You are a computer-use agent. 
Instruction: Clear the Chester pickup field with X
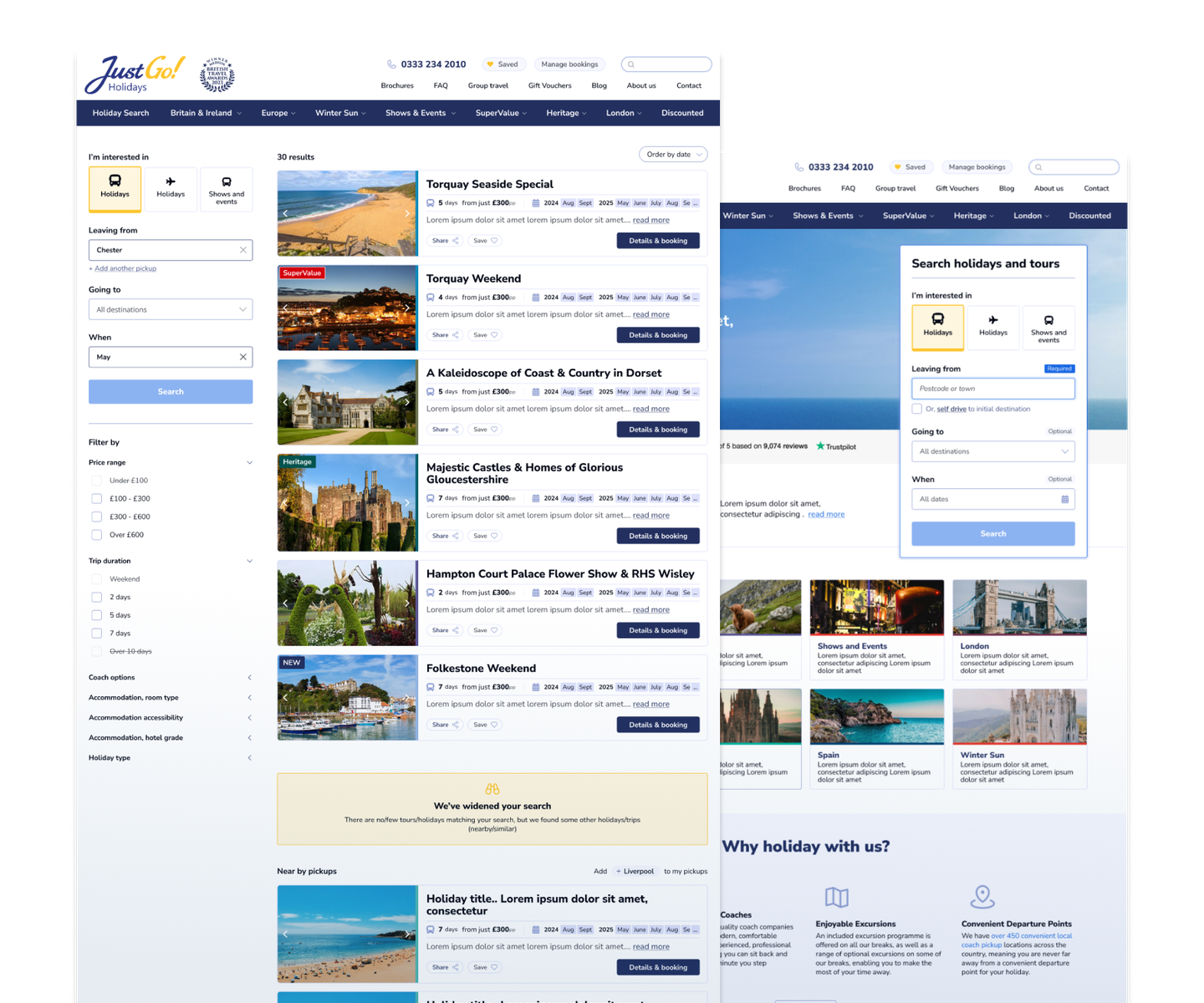243,250
